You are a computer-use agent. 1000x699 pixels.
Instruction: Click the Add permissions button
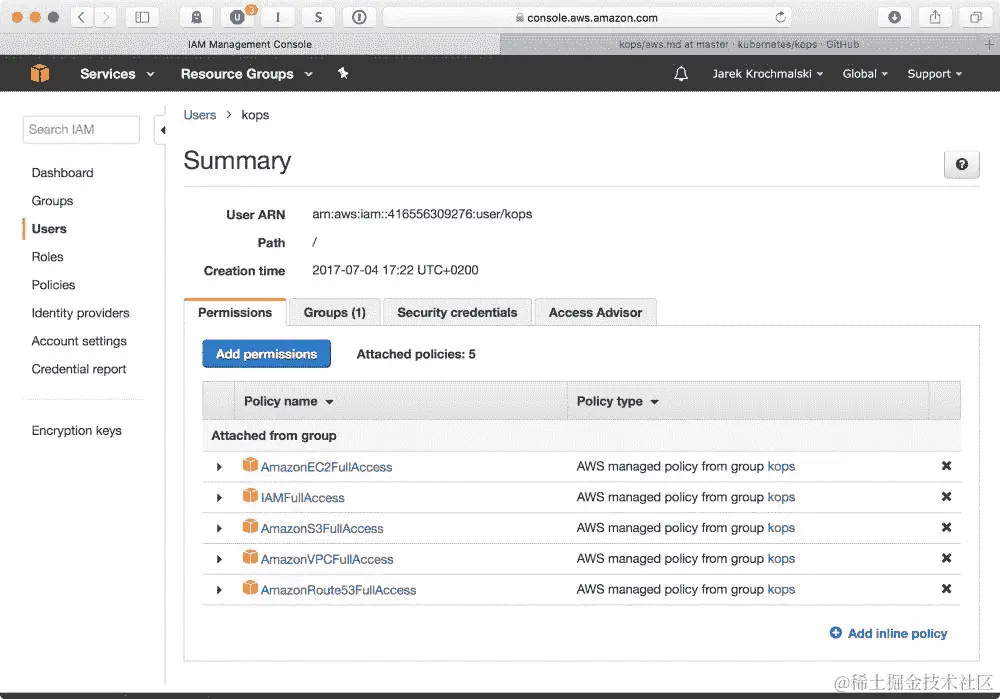point(267,354)
